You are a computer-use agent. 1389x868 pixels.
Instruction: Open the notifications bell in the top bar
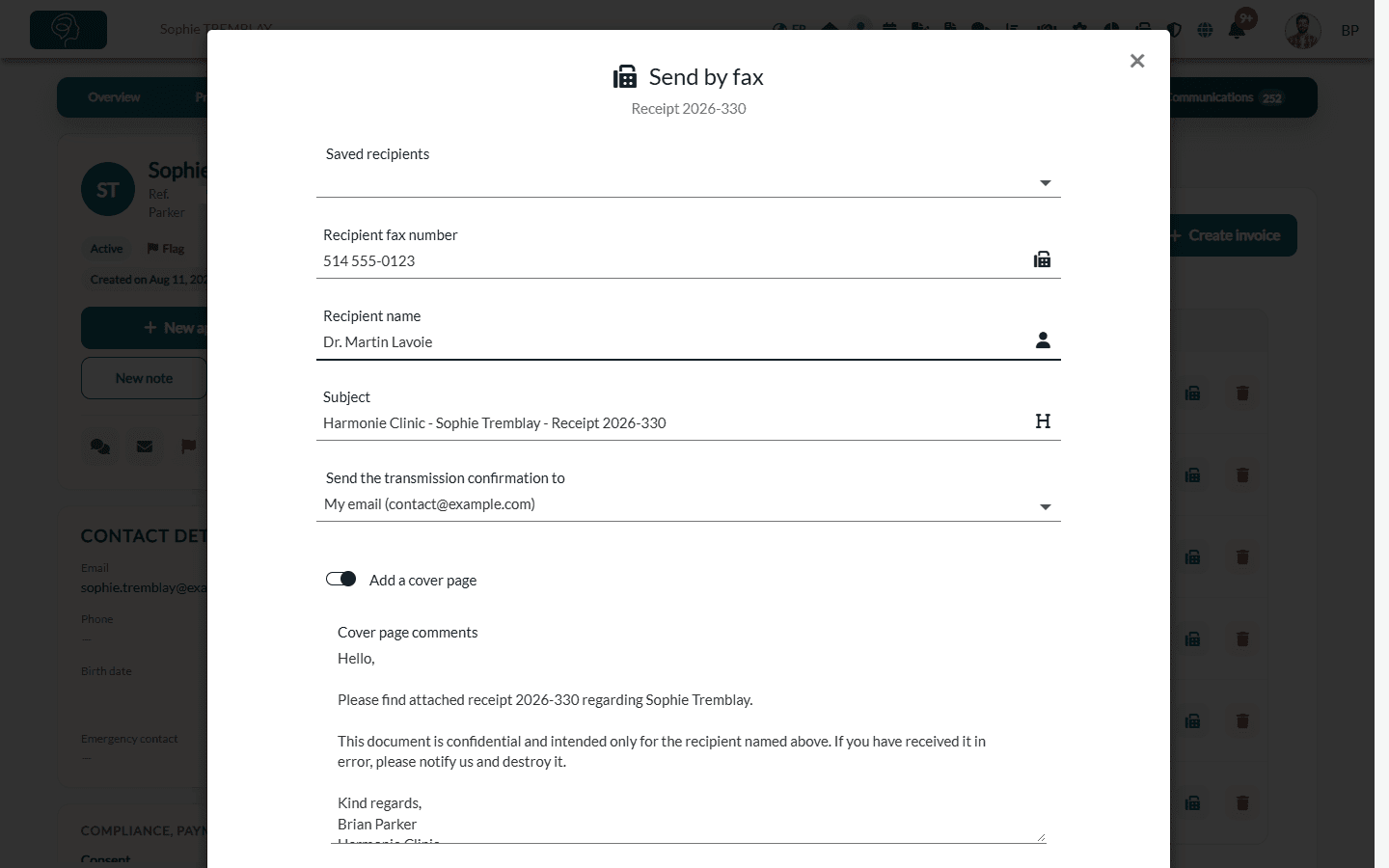tap(1237, 30)
